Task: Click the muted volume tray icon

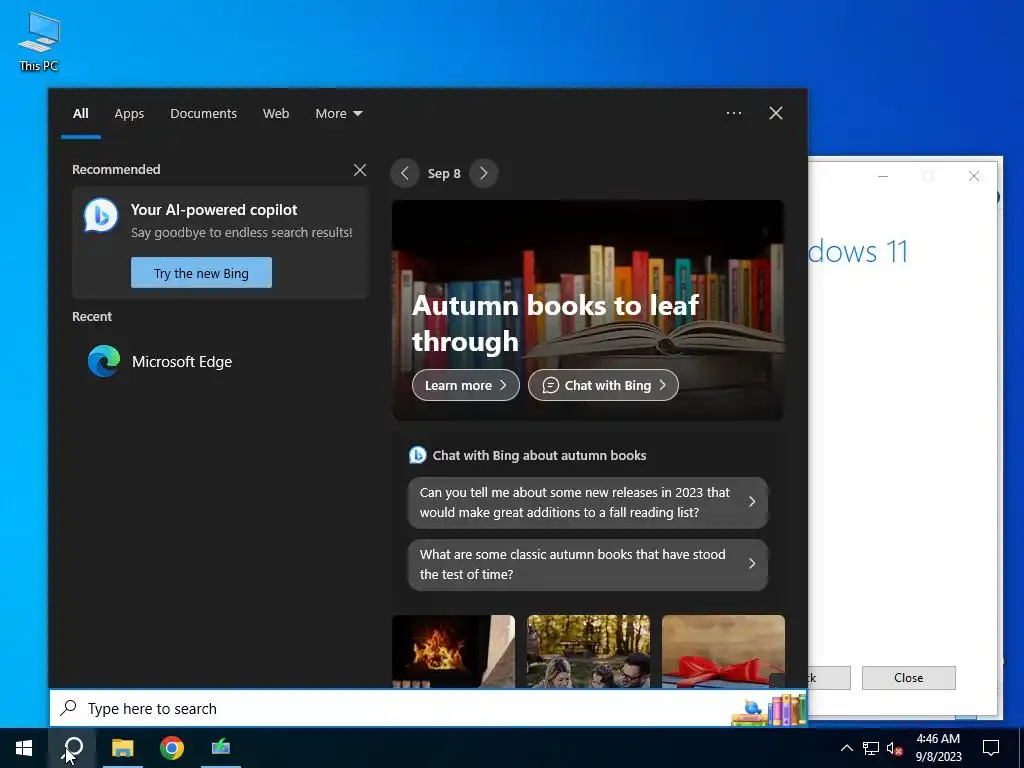Action: coord(895,748)
